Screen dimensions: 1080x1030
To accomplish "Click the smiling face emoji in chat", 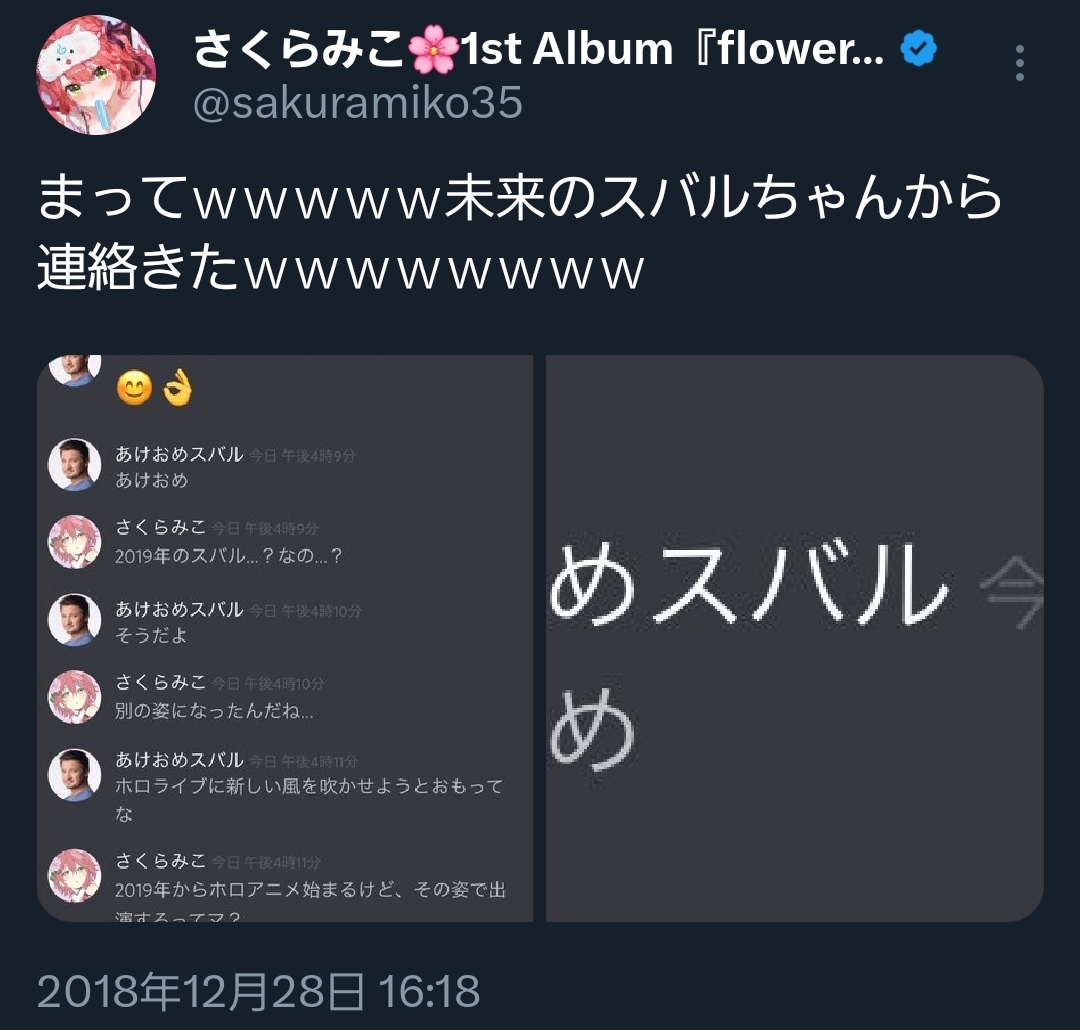I will [134, 388].
